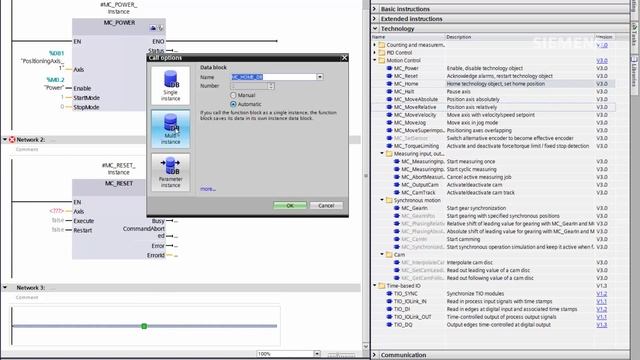Open the V3.0 version link for Motion Control
This screenshot has width=640, height=360.
(x=602, y=60)
